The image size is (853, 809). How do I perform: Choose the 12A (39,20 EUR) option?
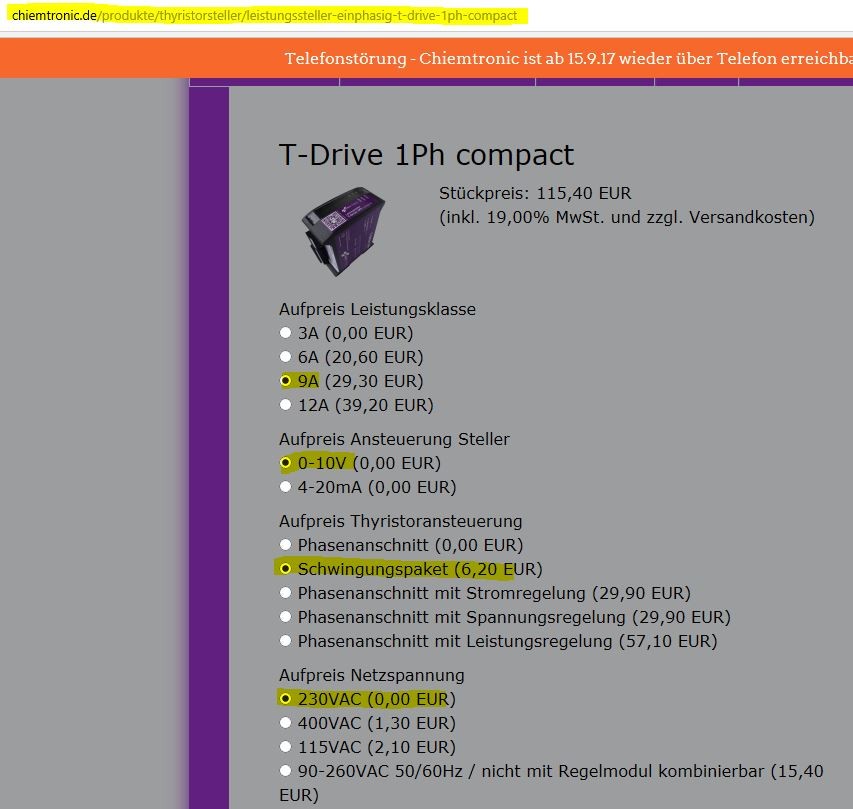[286, 404]
